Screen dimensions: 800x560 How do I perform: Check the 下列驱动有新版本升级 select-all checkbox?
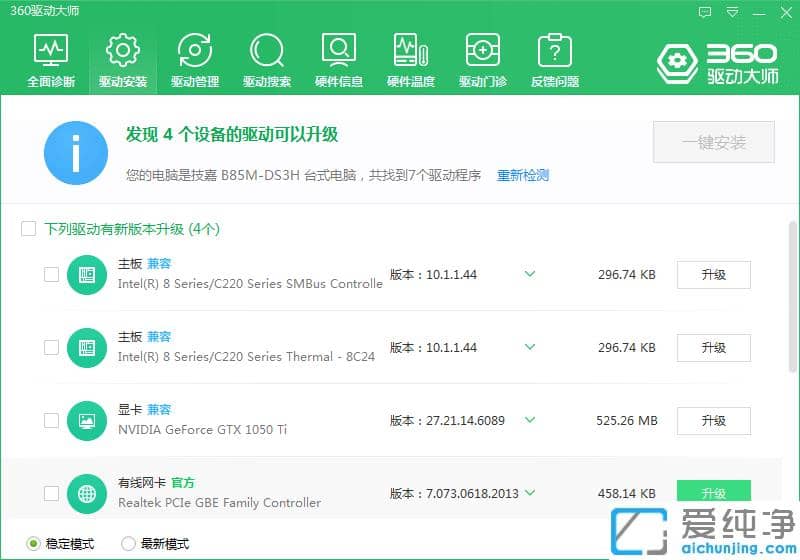click(x=29, y=228)
